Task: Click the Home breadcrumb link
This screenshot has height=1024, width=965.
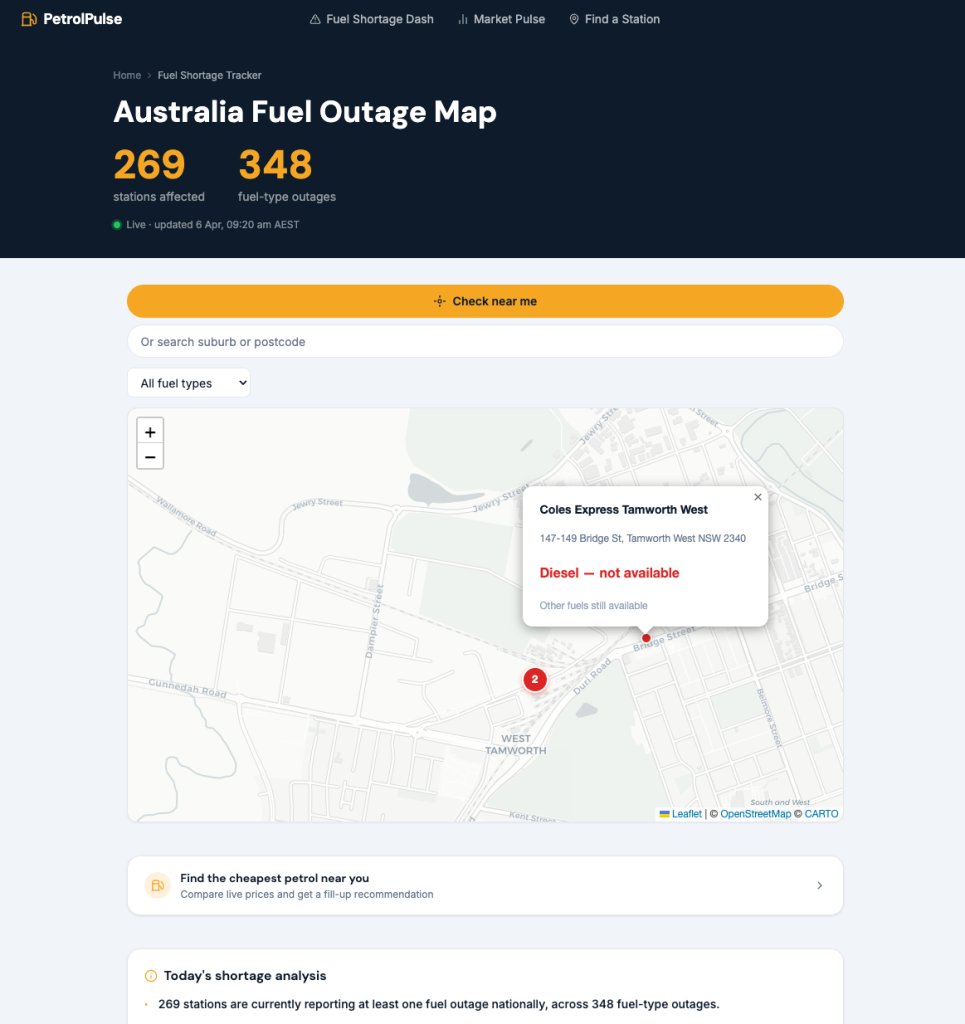Action: click(x=127, y=75)
